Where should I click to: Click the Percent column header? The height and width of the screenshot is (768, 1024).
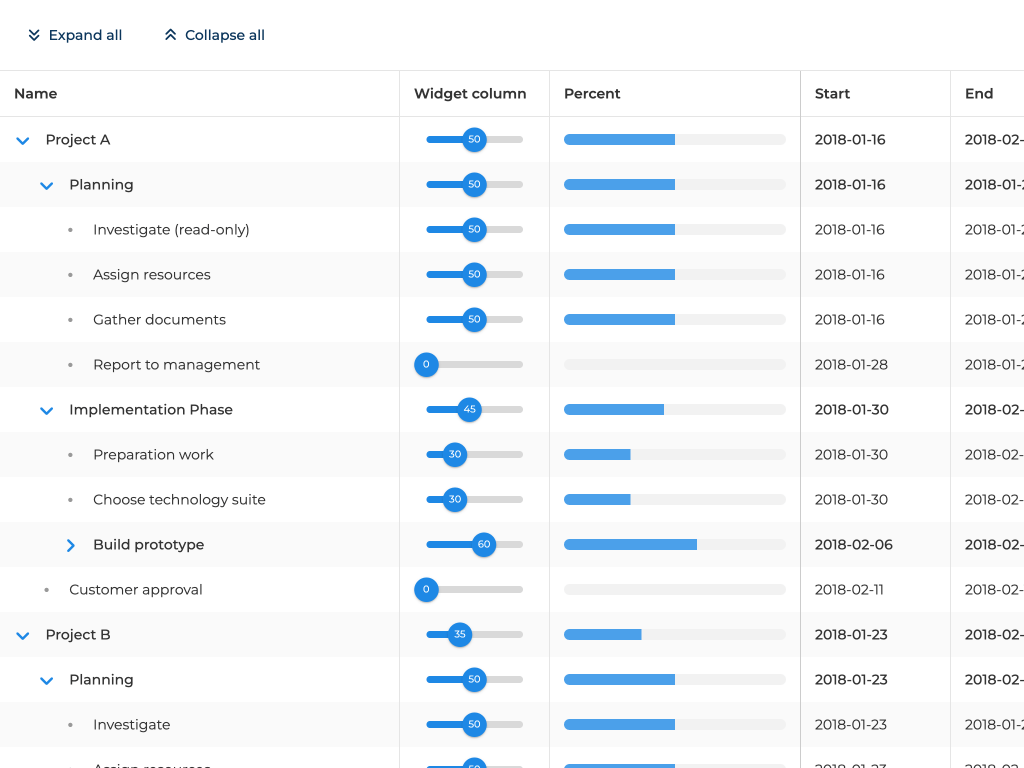pyautogui.click(x=592, y=94)
